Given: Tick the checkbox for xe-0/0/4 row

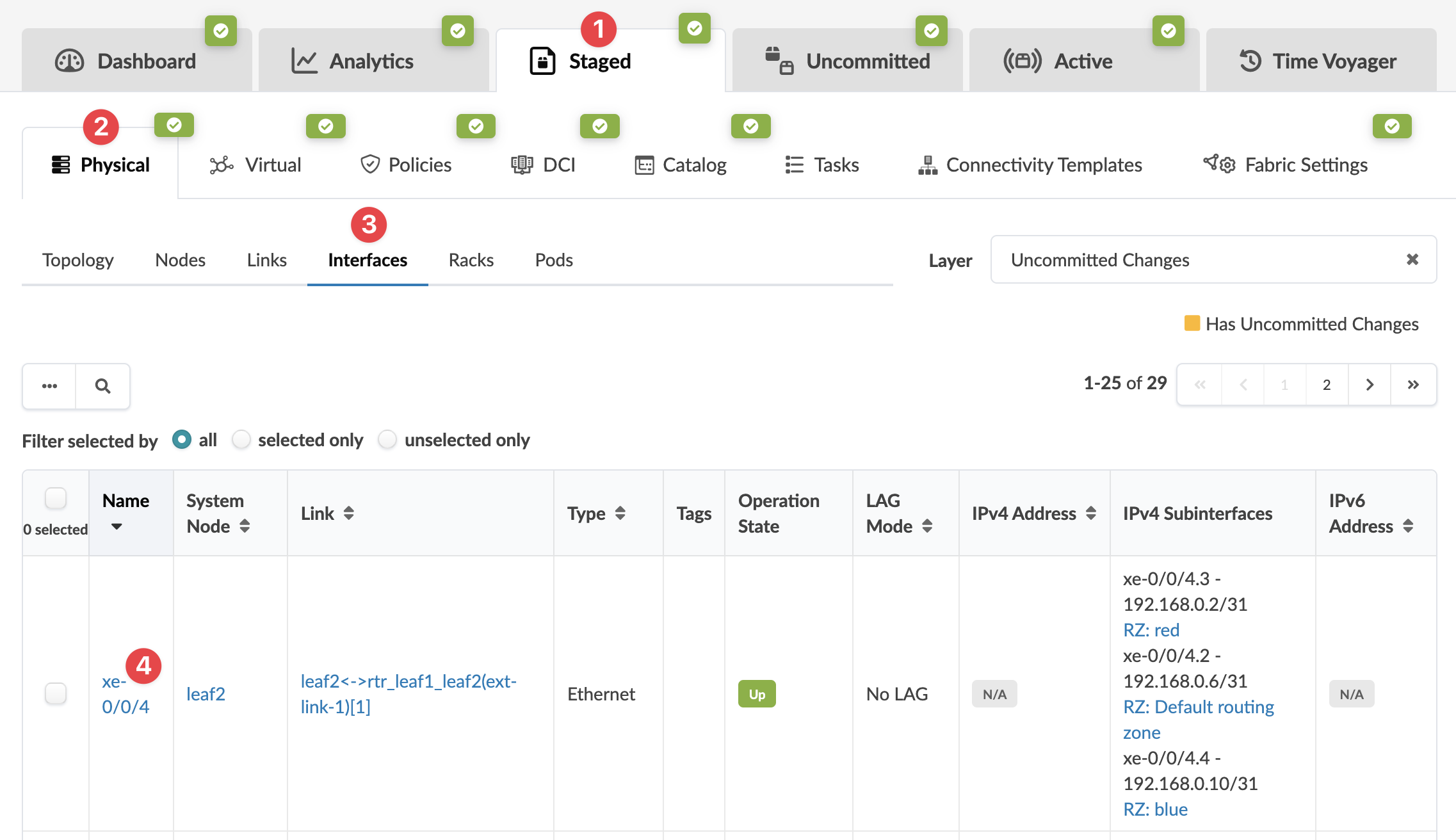Looking at the screenshot, I should pos(56,693).
